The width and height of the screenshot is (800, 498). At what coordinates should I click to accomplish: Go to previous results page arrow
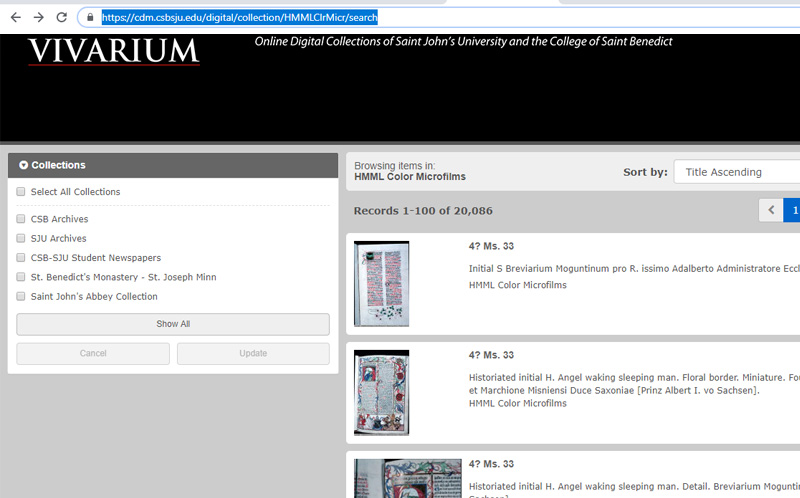click(770, 210)
